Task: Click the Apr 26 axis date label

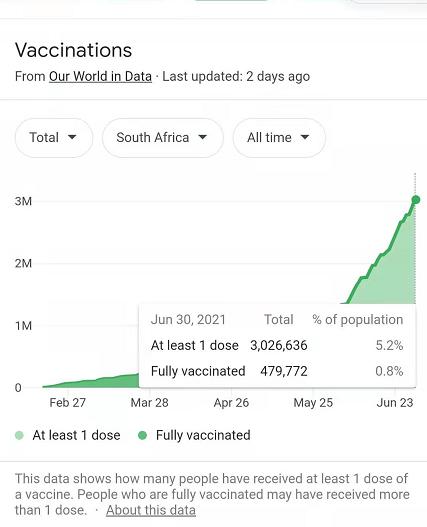Action: click(231, 403)
